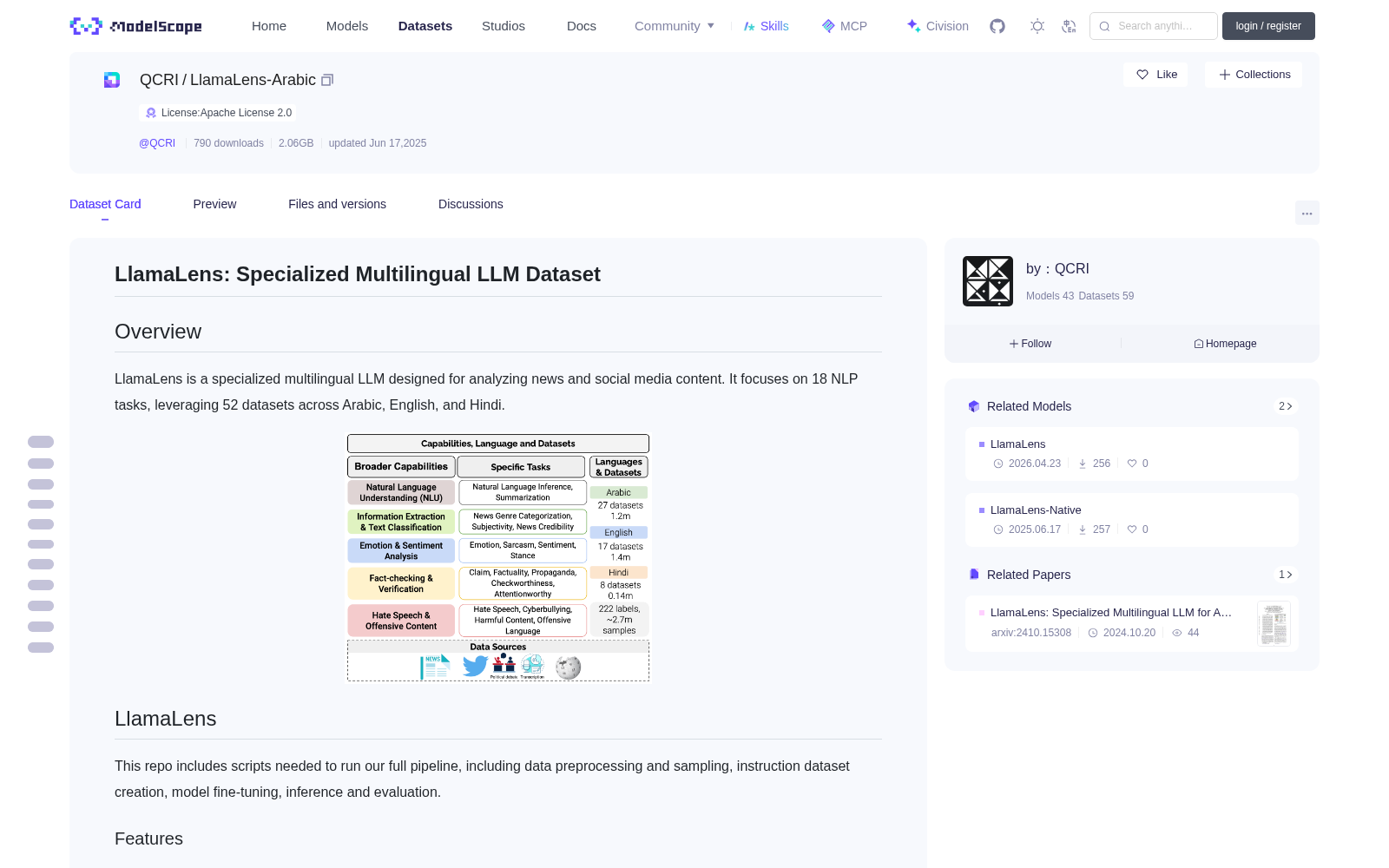Image resolution: width=1389 pixels, height=868 pixels.
Task: Go to the Studios page
Action: 504,26
